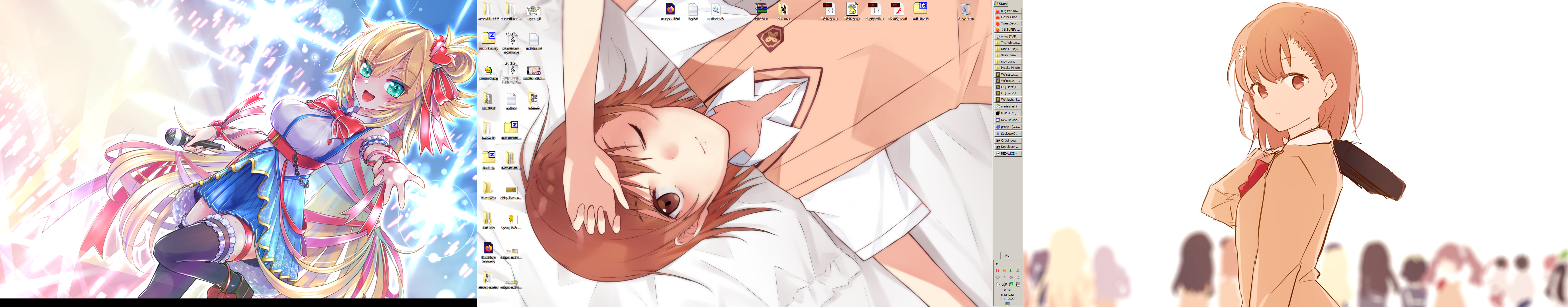Select the FABridge.as ActionScript file icon
Screen dimensions: 1568x307
tap(829, 12)
